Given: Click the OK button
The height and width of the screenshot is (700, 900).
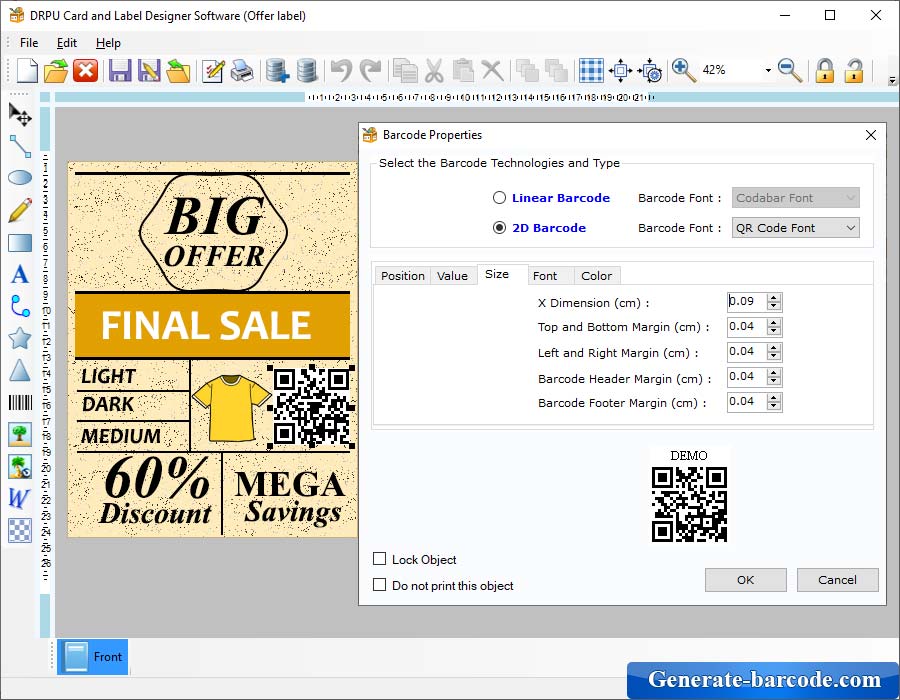Looking at the screenshot, I should [x=746, y=580].
